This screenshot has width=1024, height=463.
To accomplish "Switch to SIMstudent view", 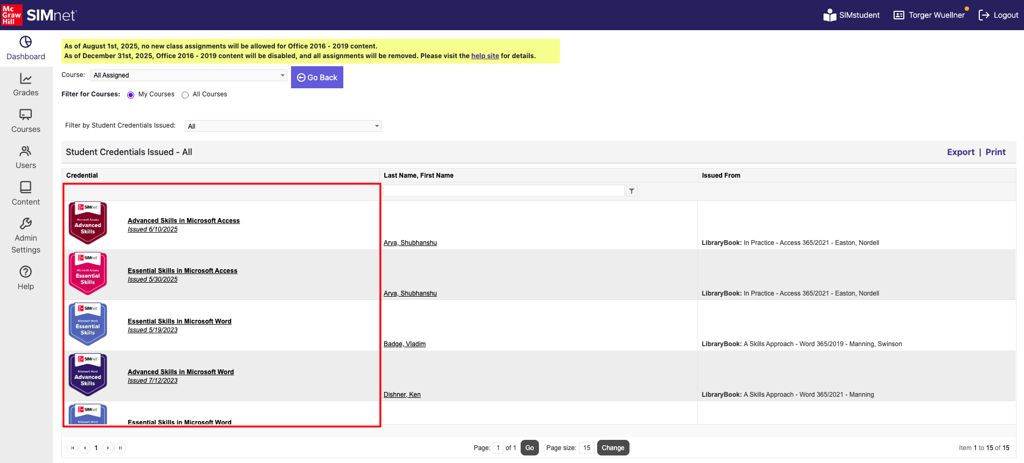I will click(x=852, y=15).
